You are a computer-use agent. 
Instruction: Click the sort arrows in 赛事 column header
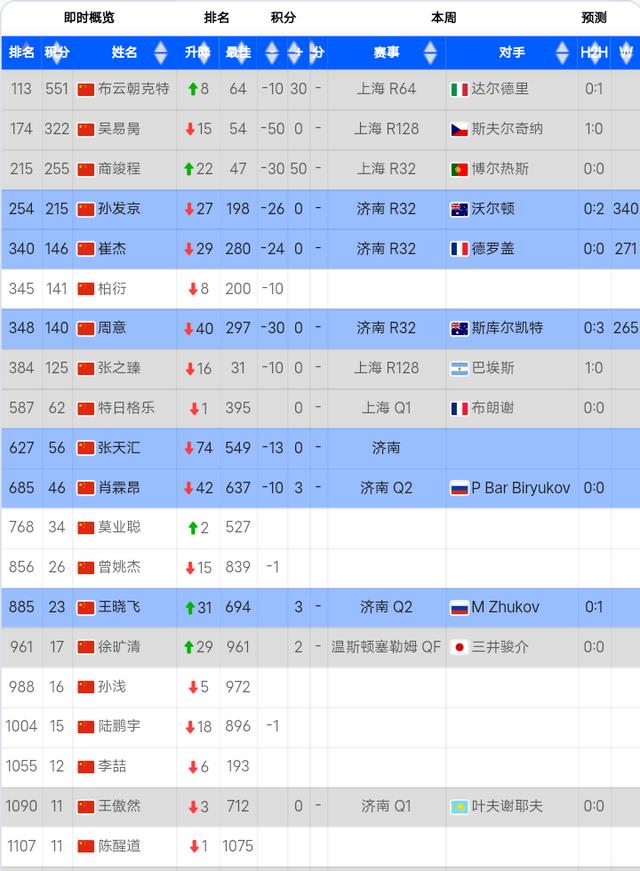click(430, 52)
